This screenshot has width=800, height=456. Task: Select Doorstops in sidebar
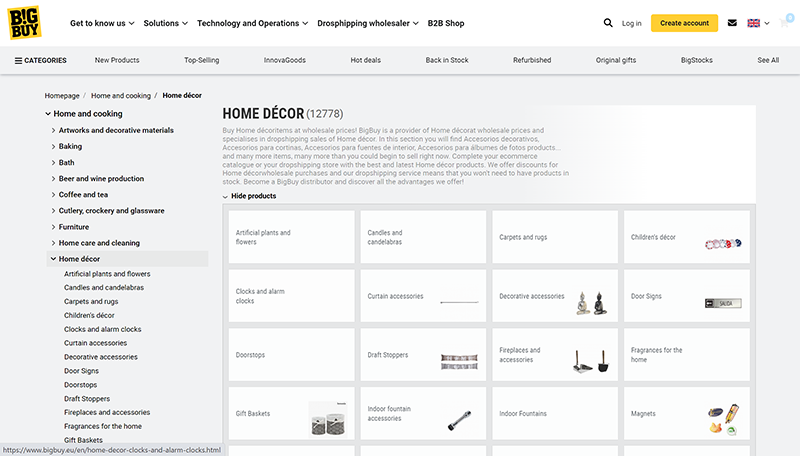tap(81, 385)
